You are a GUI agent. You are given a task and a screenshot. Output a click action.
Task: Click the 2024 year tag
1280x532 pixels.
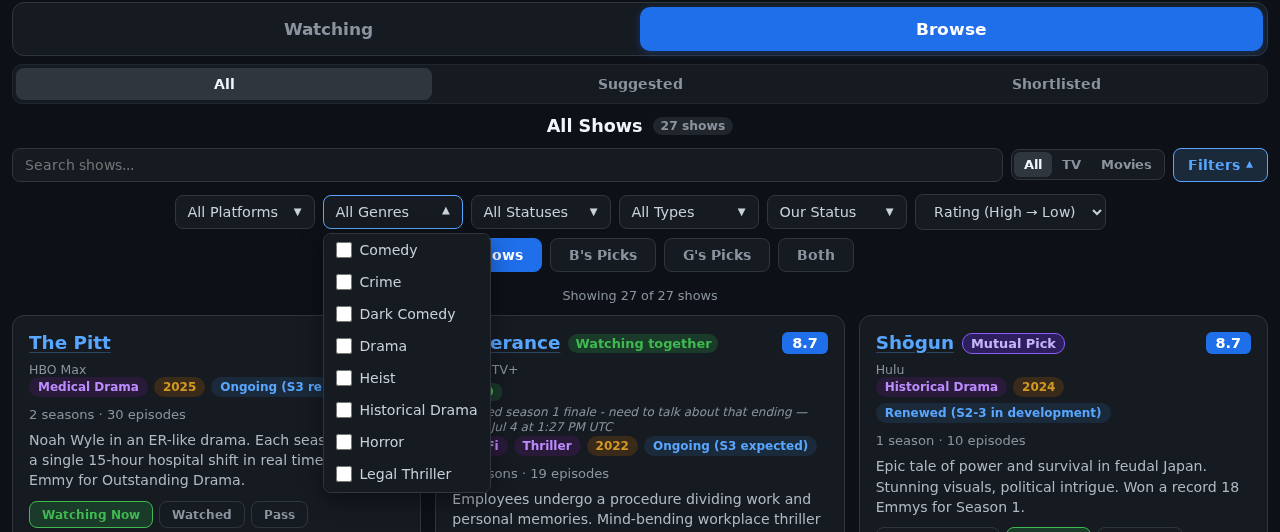click(1038, 387)
